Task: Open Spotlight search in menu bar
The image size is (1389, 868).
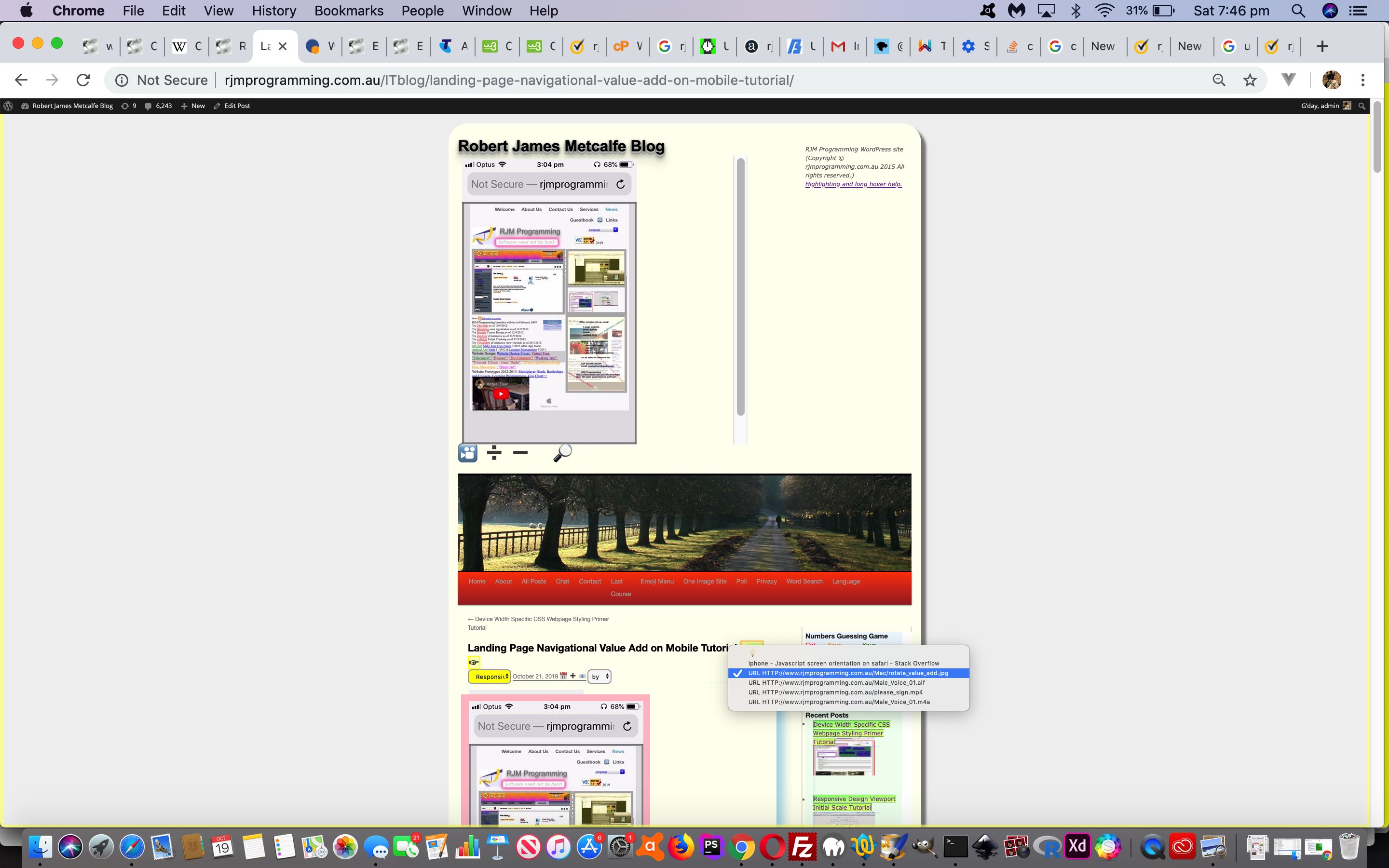Action: [1298, 11]
